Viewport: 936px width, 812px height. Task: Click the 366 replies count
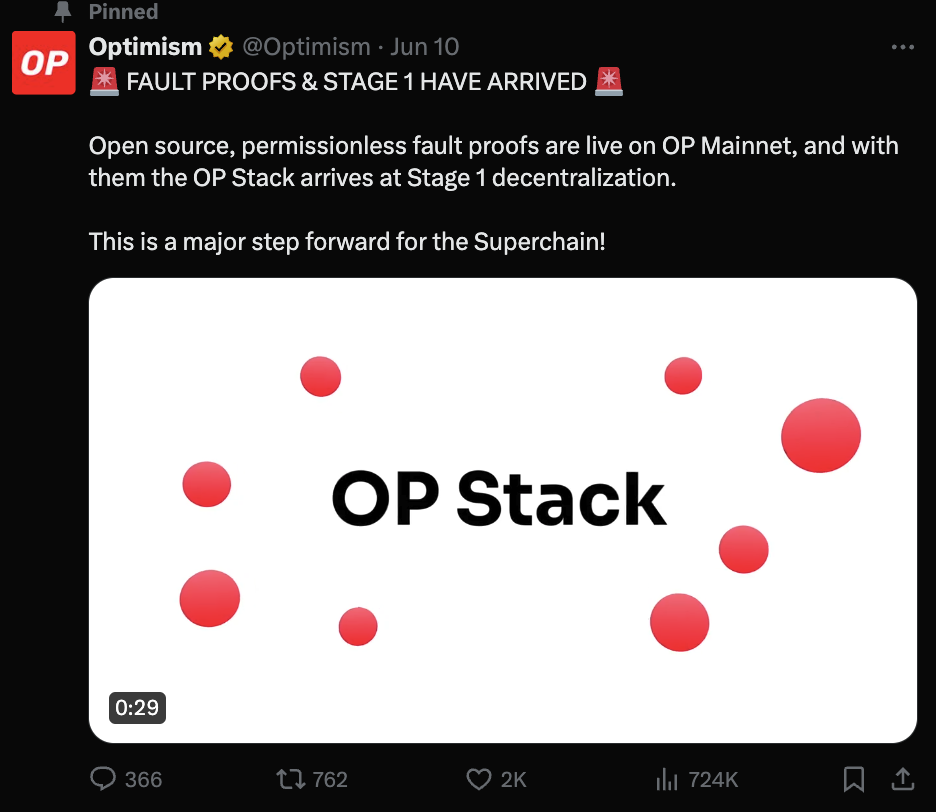143,779
